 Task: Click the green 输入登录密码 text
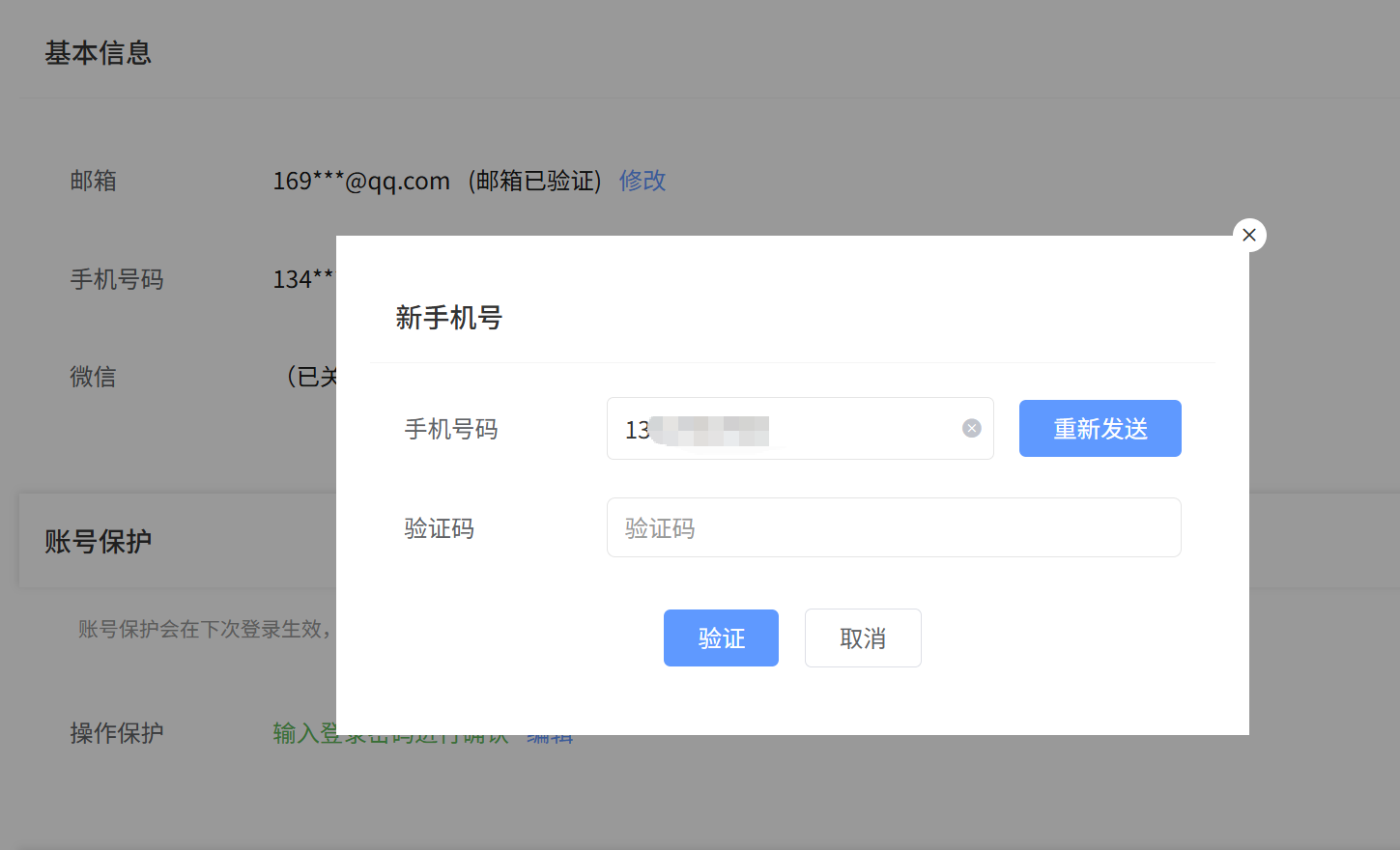300,738
